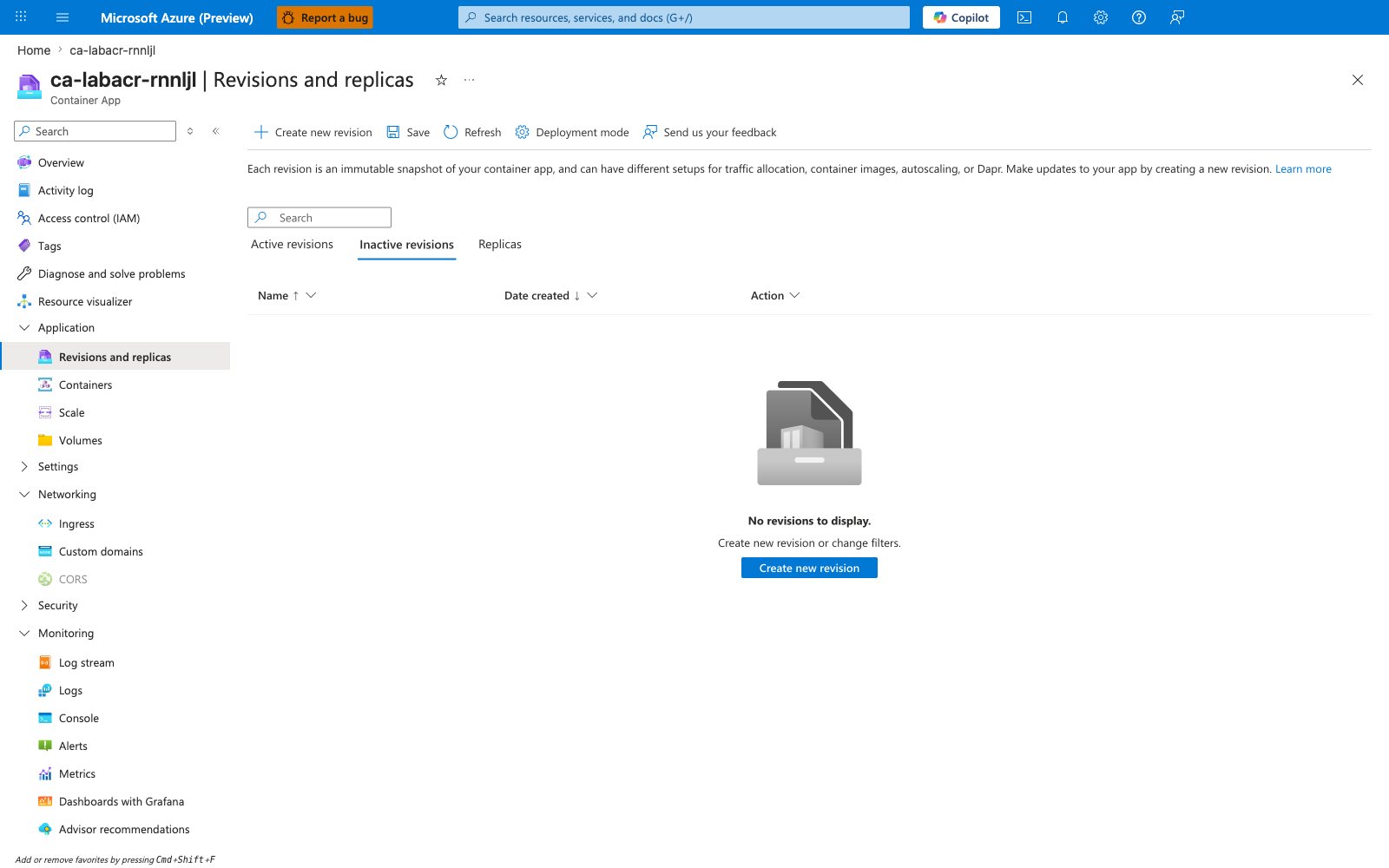Follow the Learn more link

click(x=1303, y=168)
